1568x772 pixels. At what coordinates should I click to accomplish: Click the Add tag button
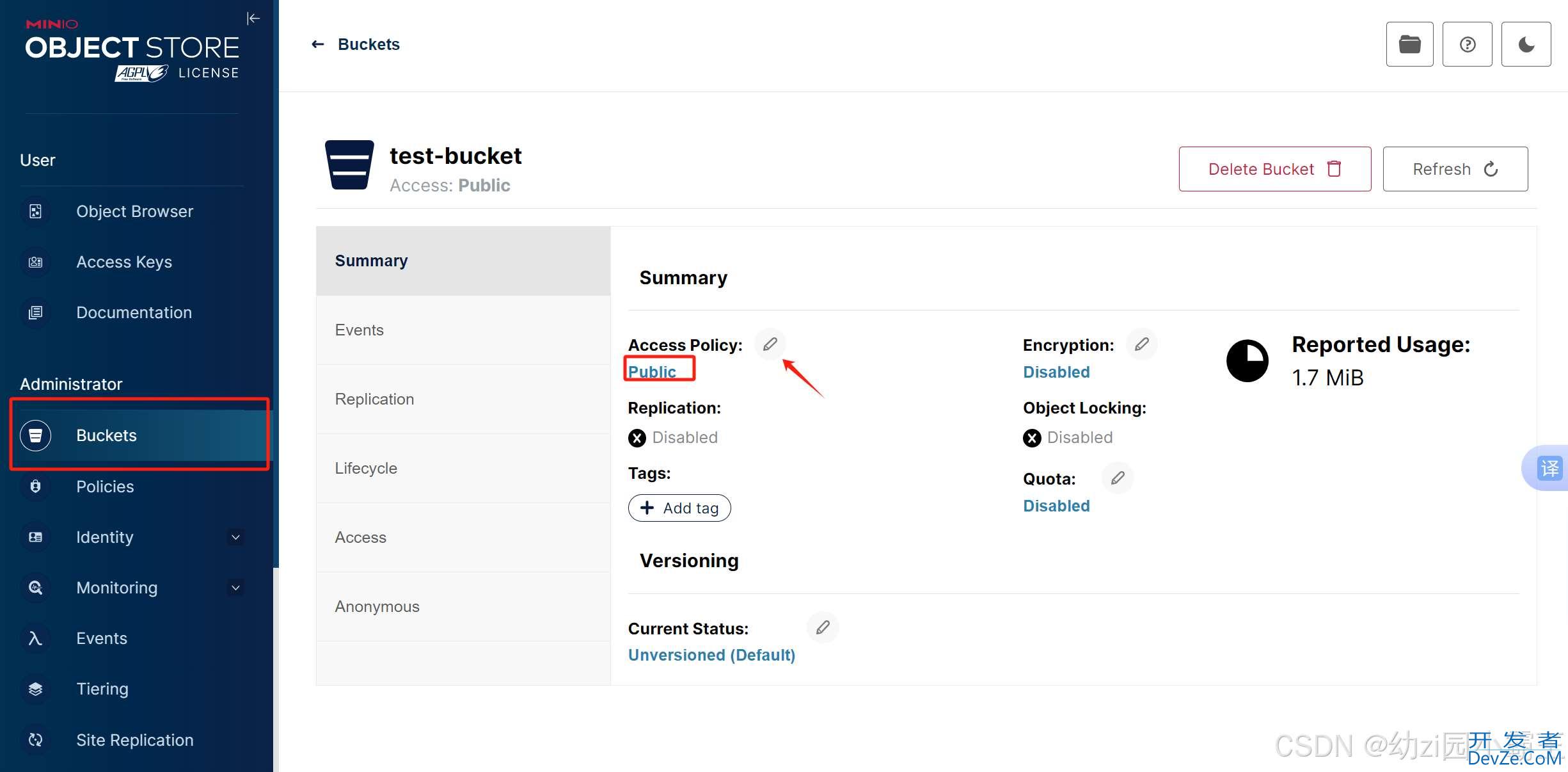tap(679, 508)
